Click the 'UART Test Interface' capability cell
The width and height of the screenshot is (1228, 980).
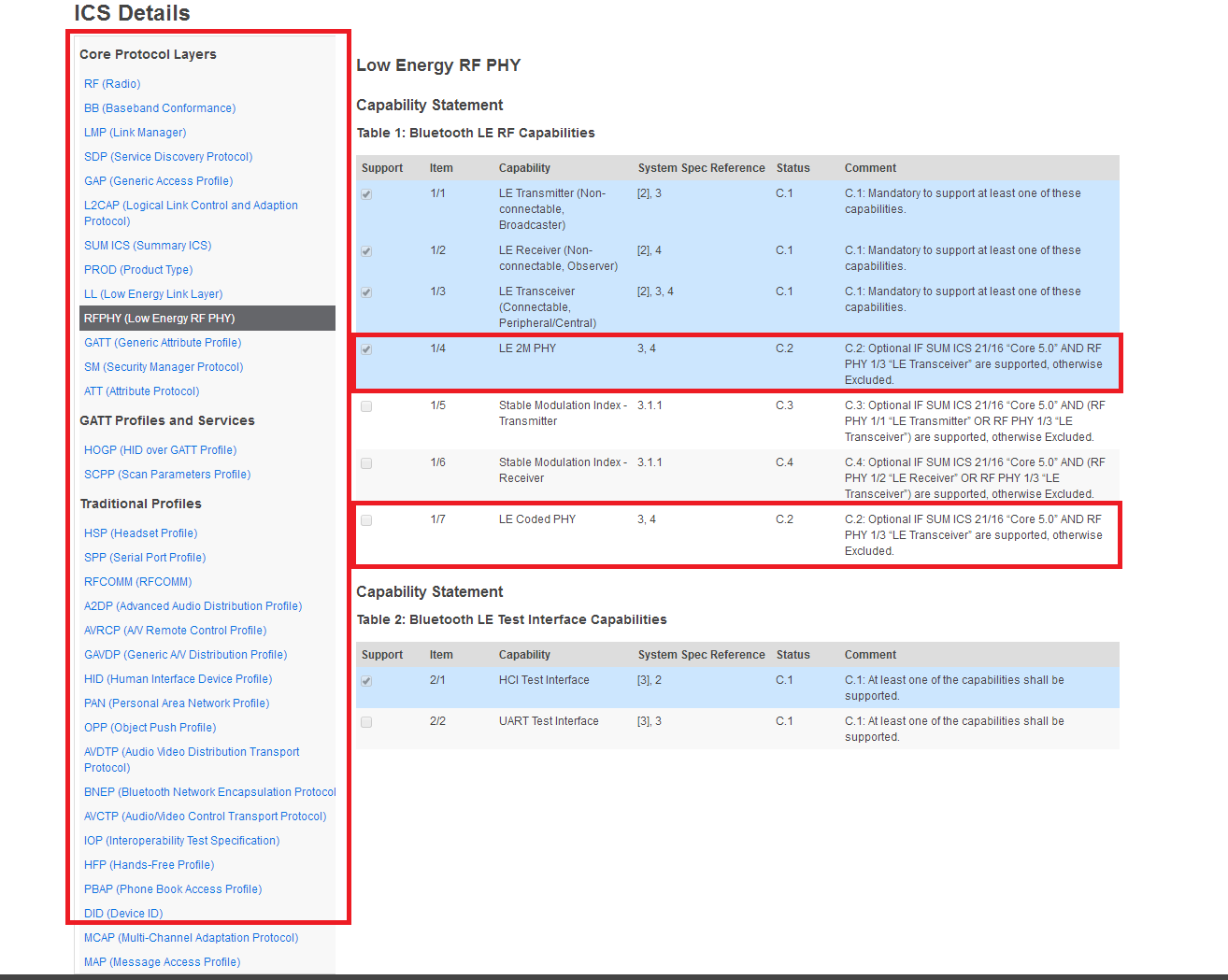tap(549, 721)
